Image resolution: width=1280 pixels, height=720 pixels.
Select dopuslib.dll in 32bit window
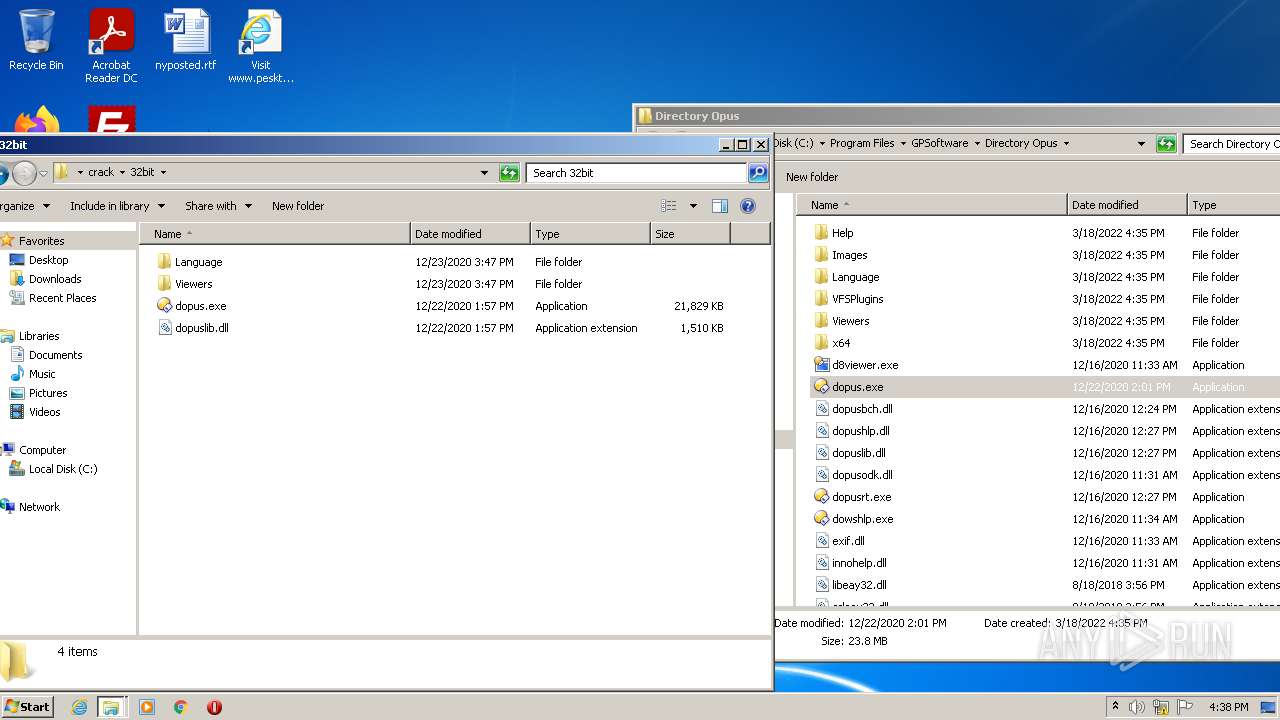click(x=201, y=328)
